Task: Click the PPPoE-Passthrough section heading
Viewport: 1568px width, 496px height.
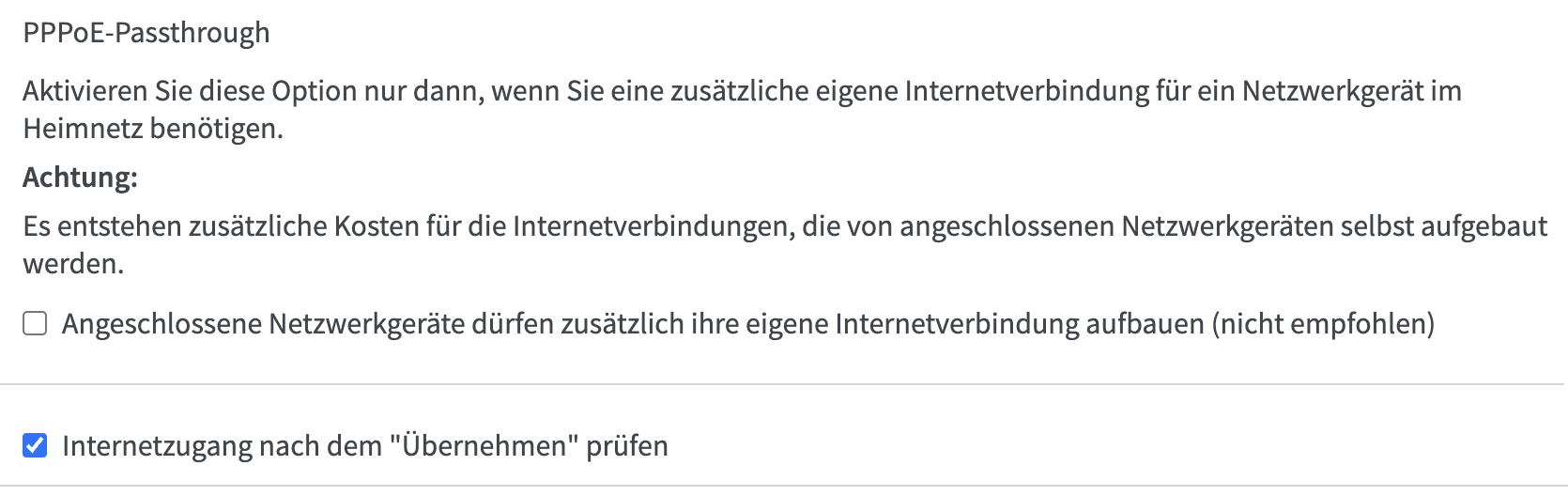Action: pyautogui.click(x=146, y=33)
